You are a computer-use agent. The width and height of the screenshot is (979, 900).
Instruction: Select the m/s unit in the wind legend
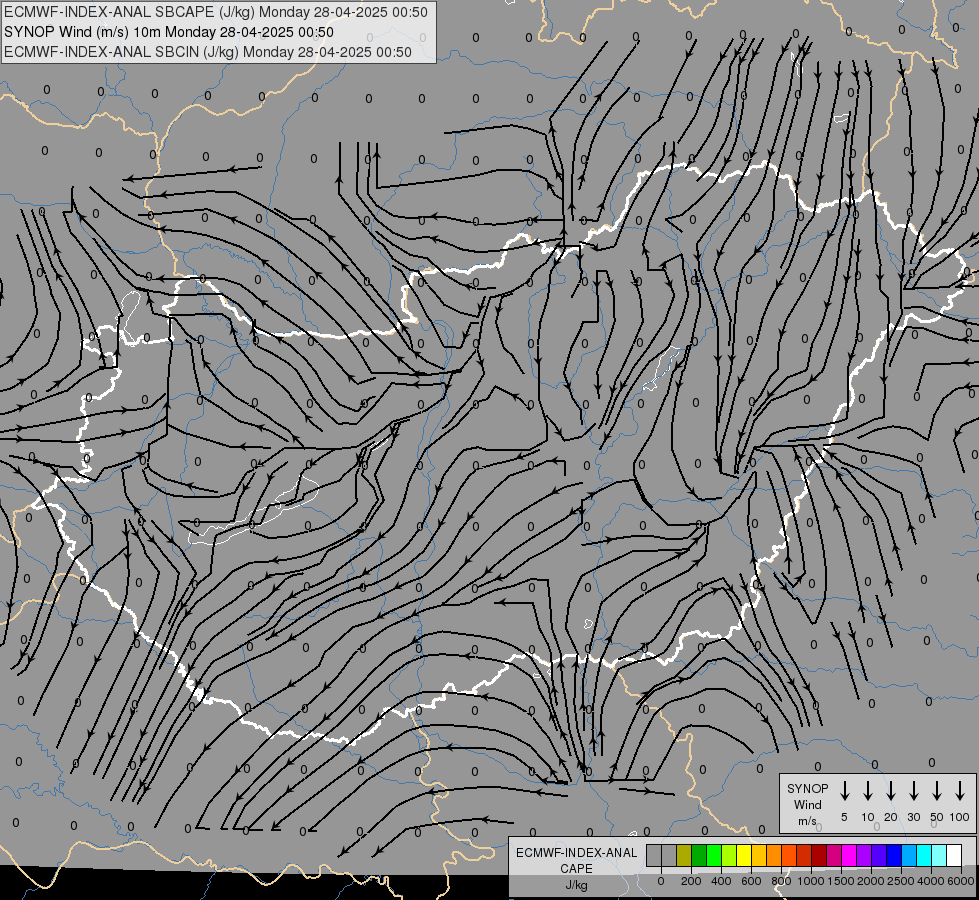coord(807,821)
